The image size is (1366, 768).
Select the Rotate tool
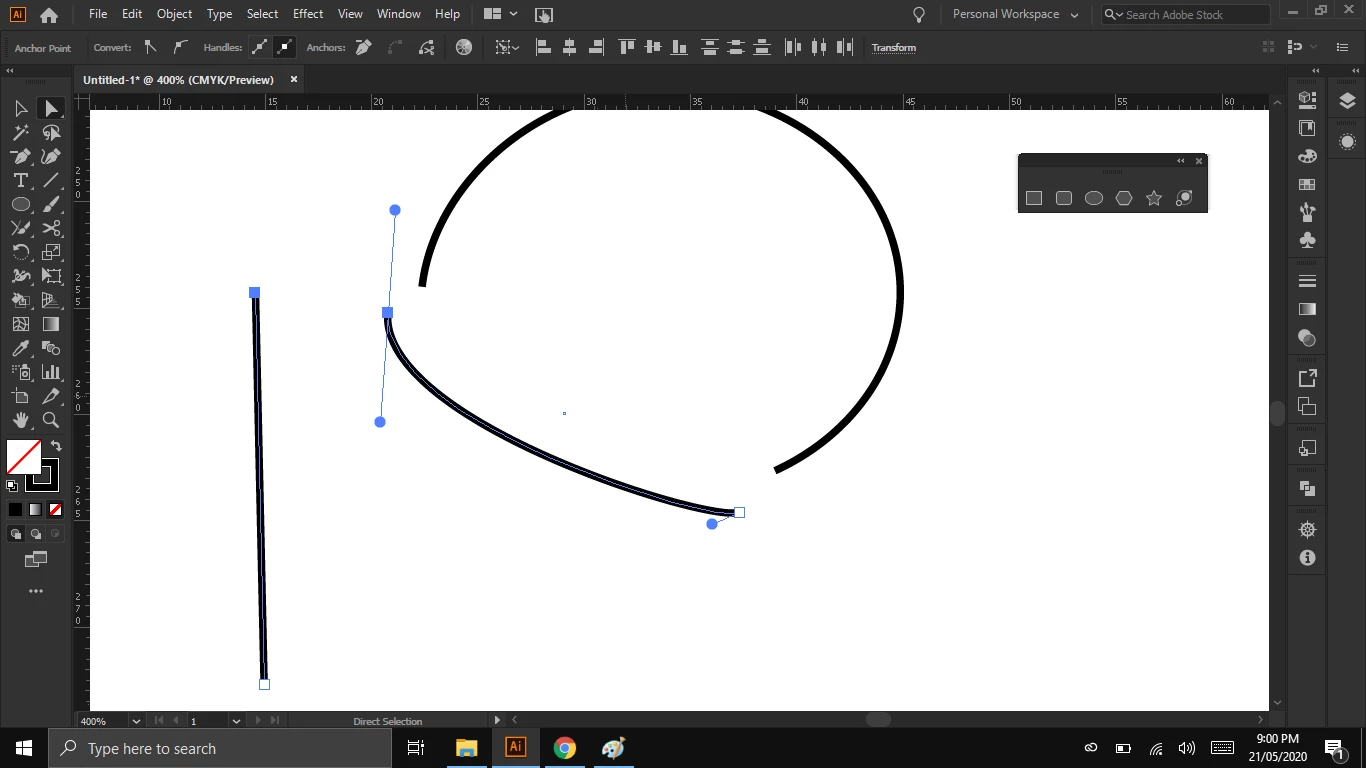click(20, 252)
